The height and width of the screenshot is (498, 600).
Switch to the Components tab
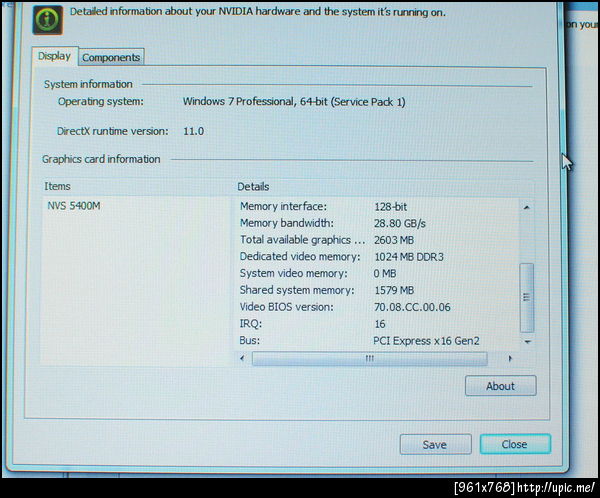click(111, 57)
